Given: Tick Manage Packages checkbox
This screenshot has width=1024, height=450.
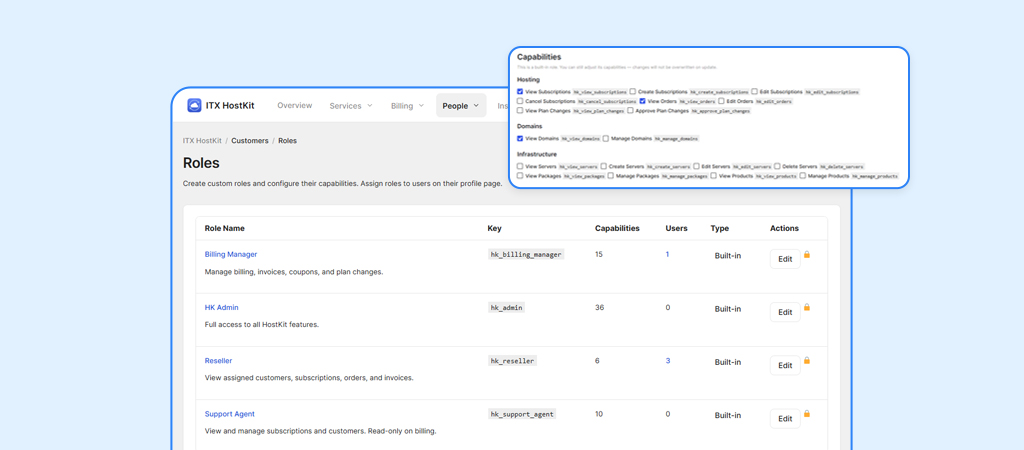Looking at the screenshot, I should [611, 176].
